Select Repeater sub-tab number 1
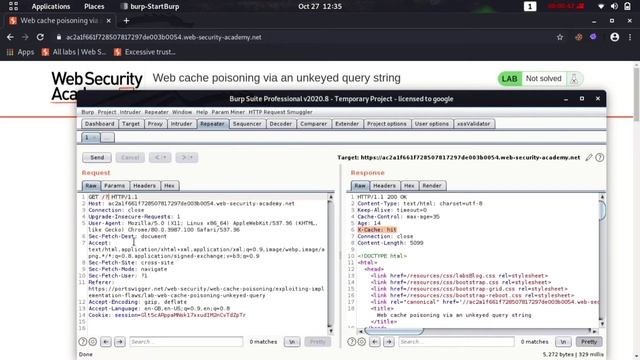Image resolution: width=640 pixels, height=360 pixels. [x=90, y=138]
